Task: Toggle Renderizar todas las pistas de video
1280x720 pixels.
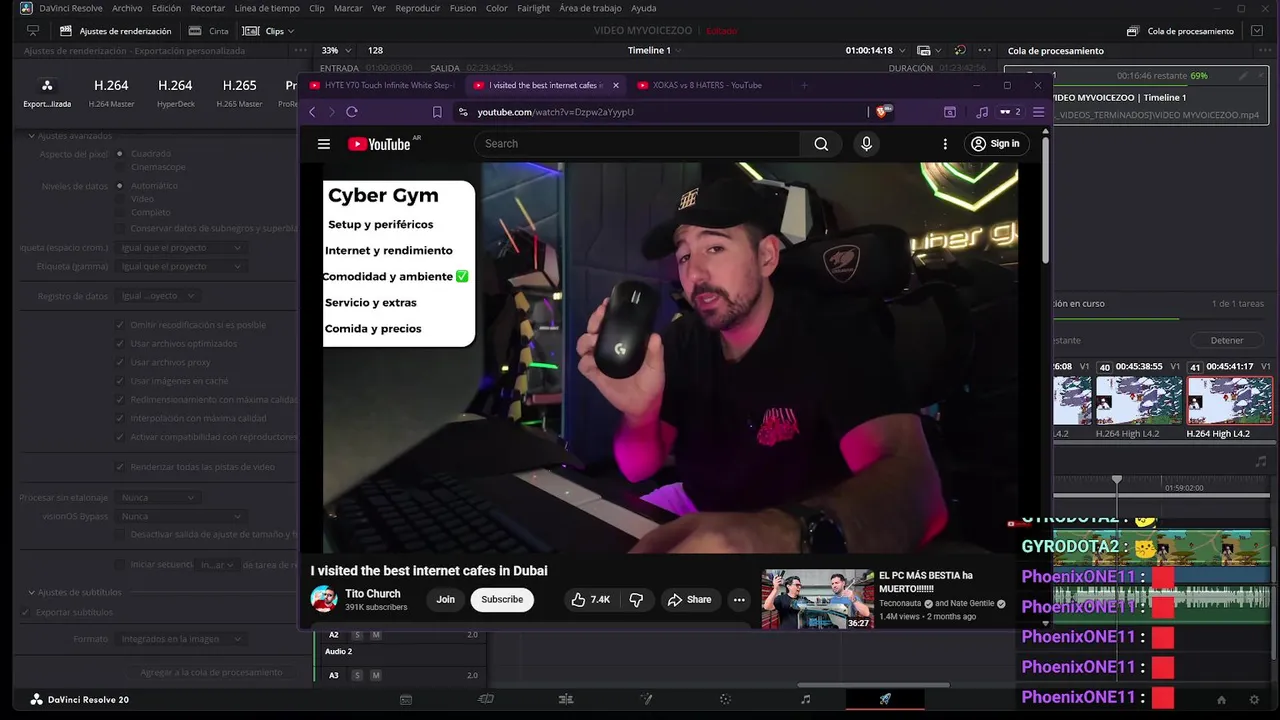Action: [120, 467]
